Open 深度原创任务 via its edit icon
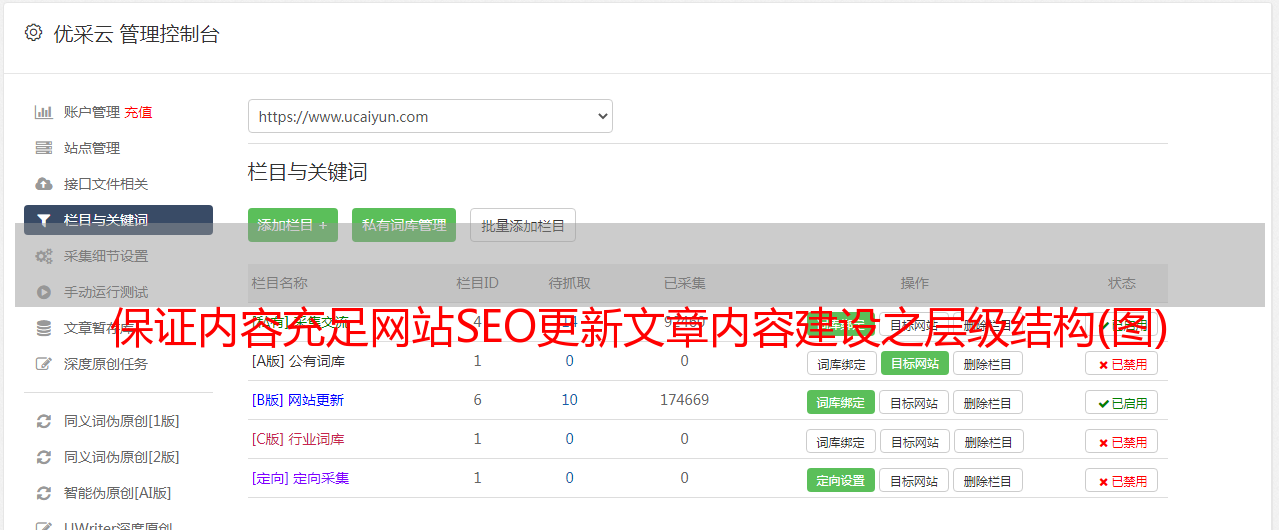This screenshot has height=530, width=1279. 44,364
